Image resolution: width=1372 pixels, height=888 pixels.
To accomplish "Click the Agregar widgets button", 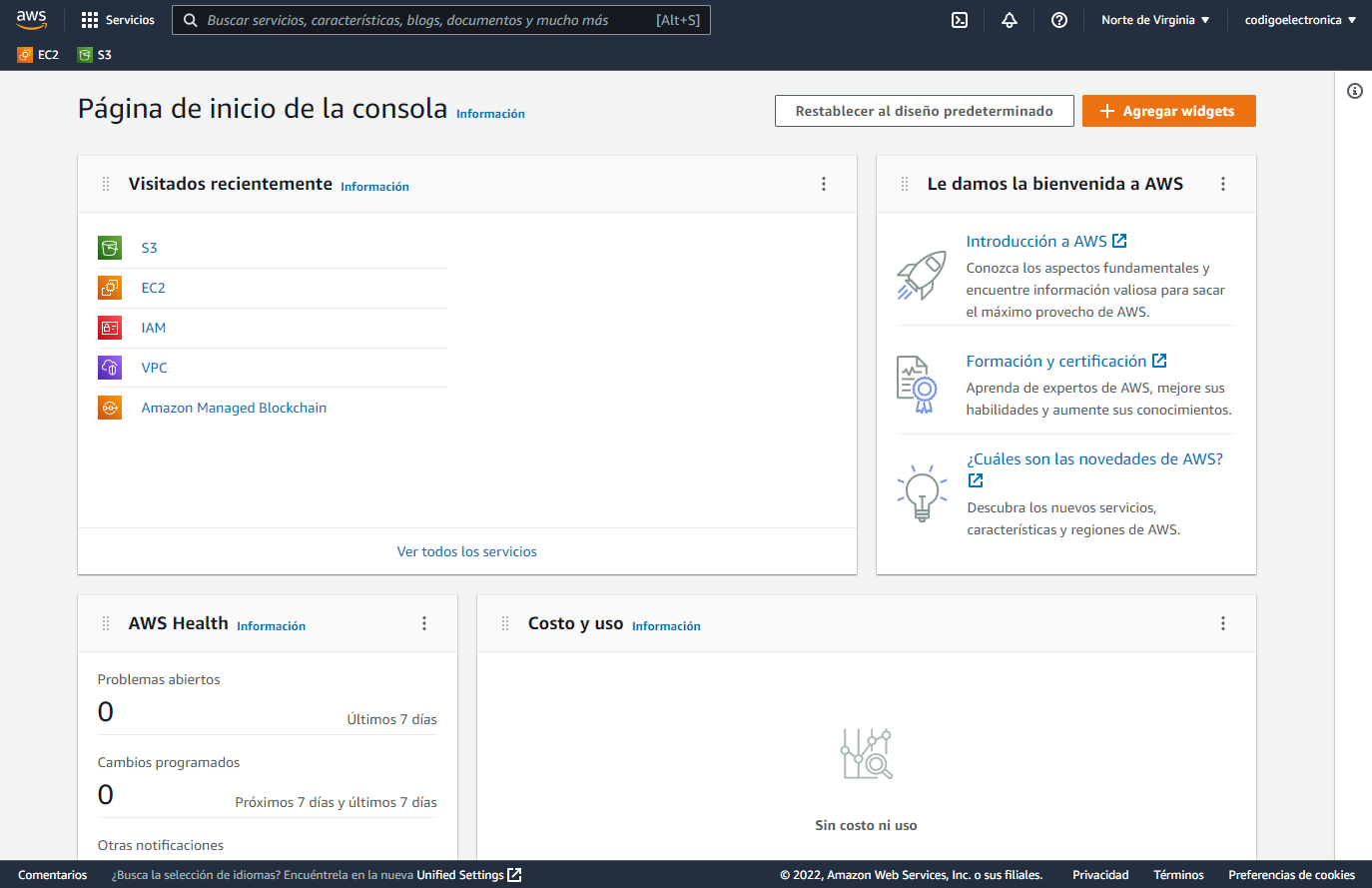I will [1168, 111].
